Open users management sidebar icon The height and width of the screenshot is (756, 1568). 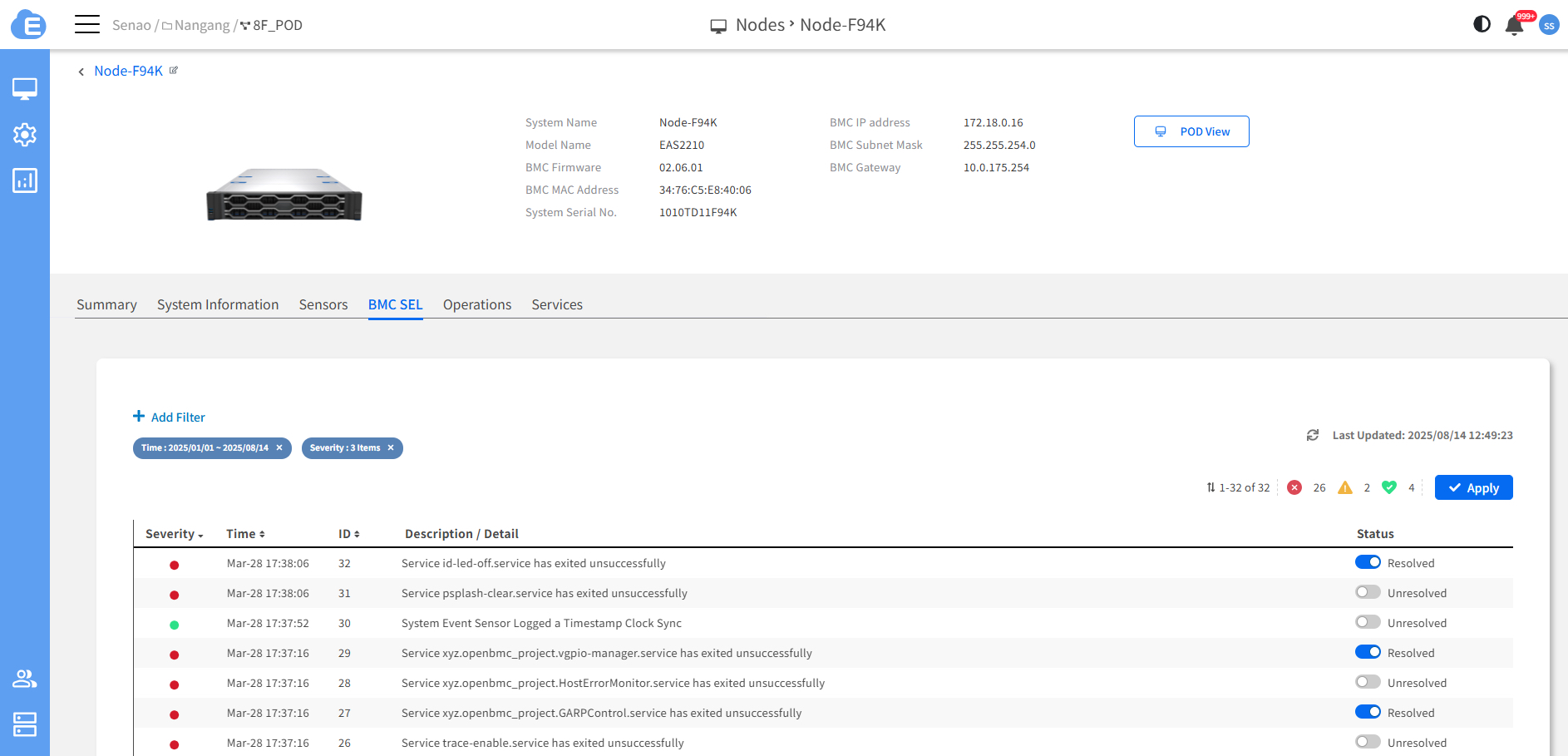point(24,679)
